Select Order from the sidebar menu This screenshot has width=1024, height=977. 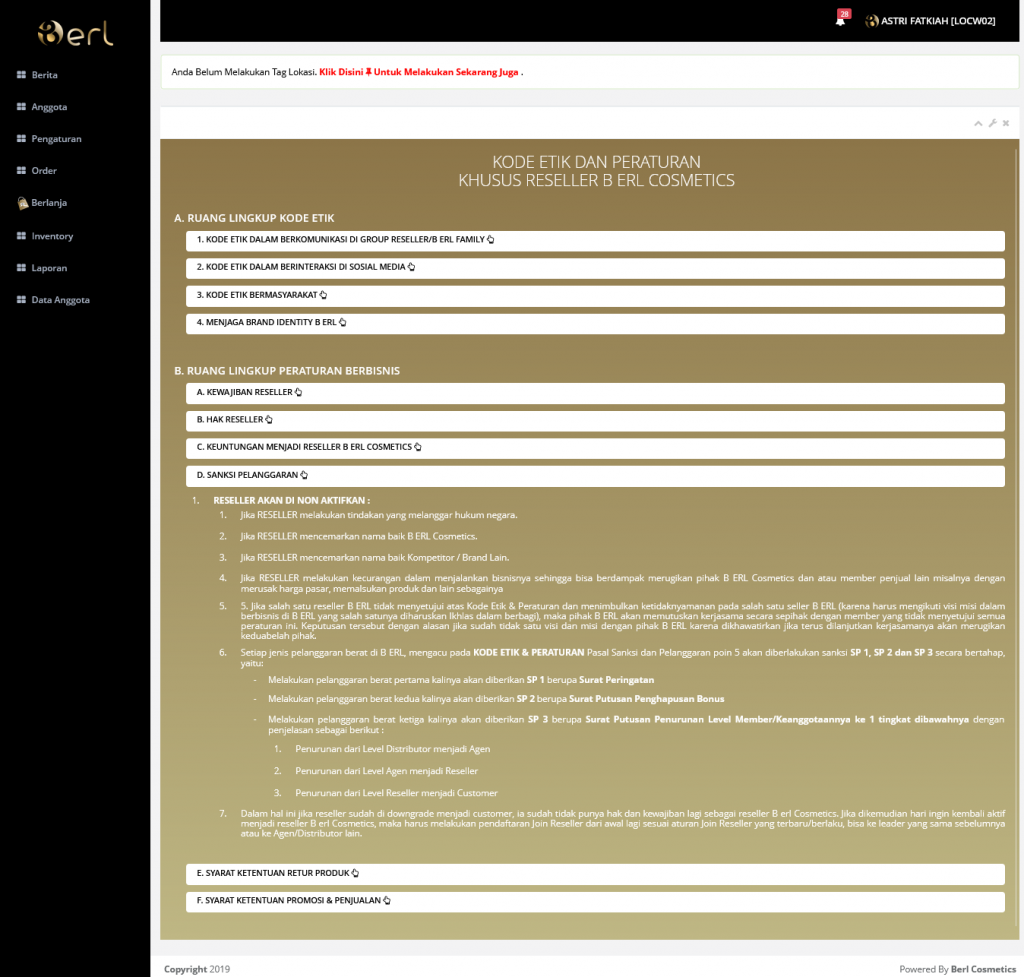tap(44, 171)
